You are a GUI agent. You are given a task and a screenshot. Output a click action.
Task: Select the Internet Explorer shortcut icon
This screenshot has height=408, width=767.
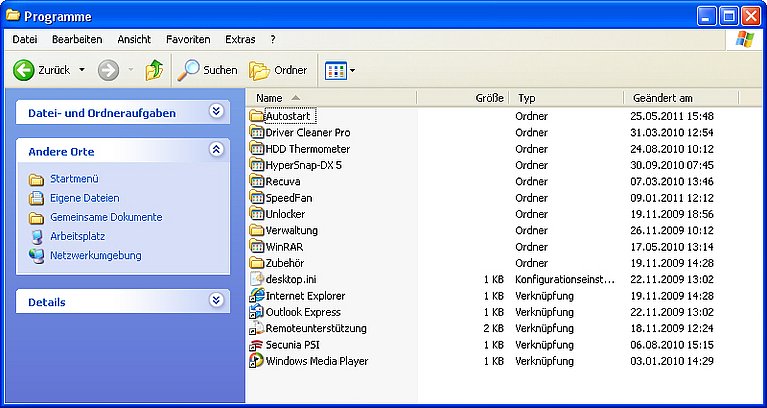coord(257,295)
